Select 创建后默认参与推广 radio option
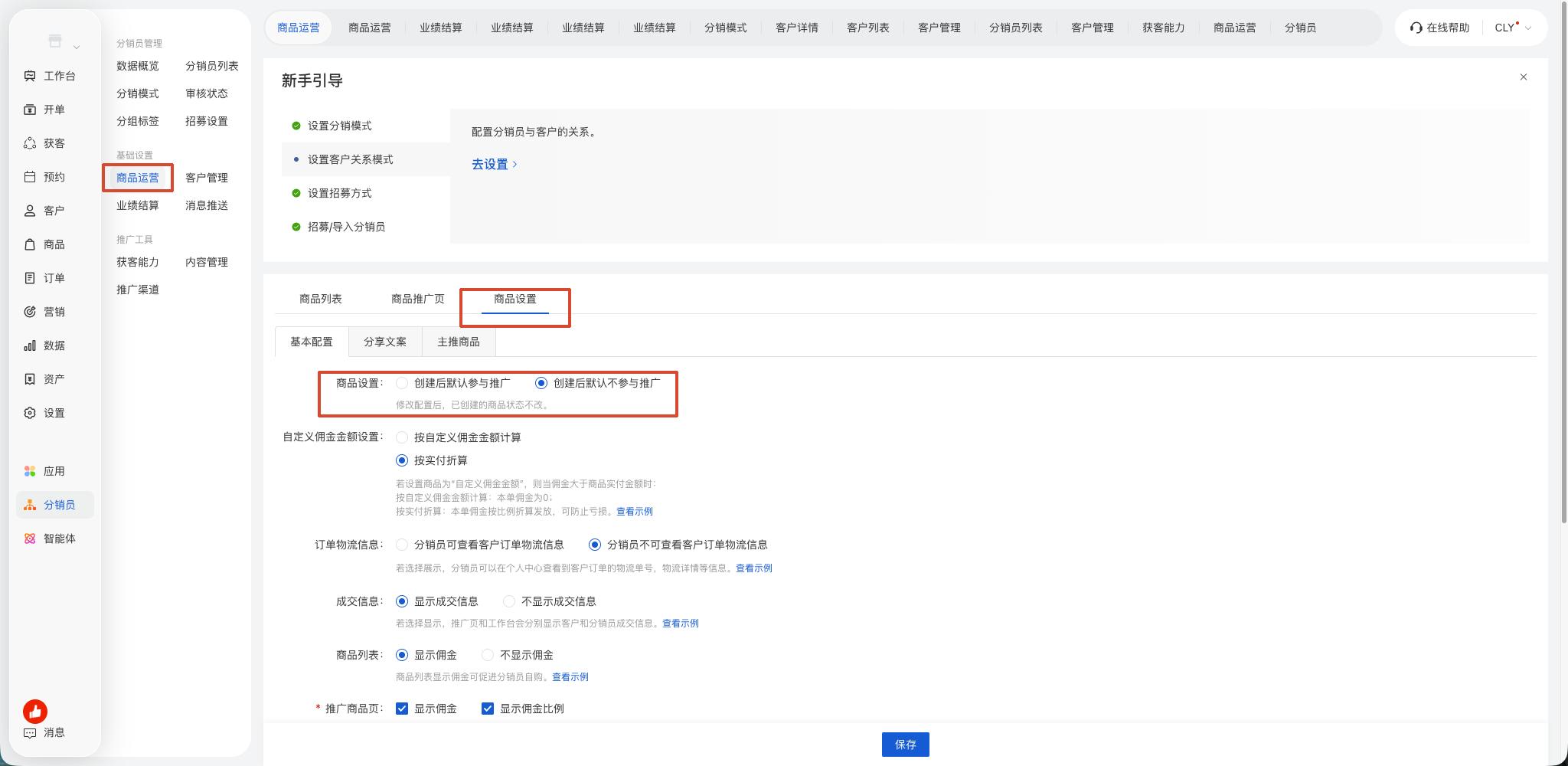The image size is (1568, 766). point(402,383)
